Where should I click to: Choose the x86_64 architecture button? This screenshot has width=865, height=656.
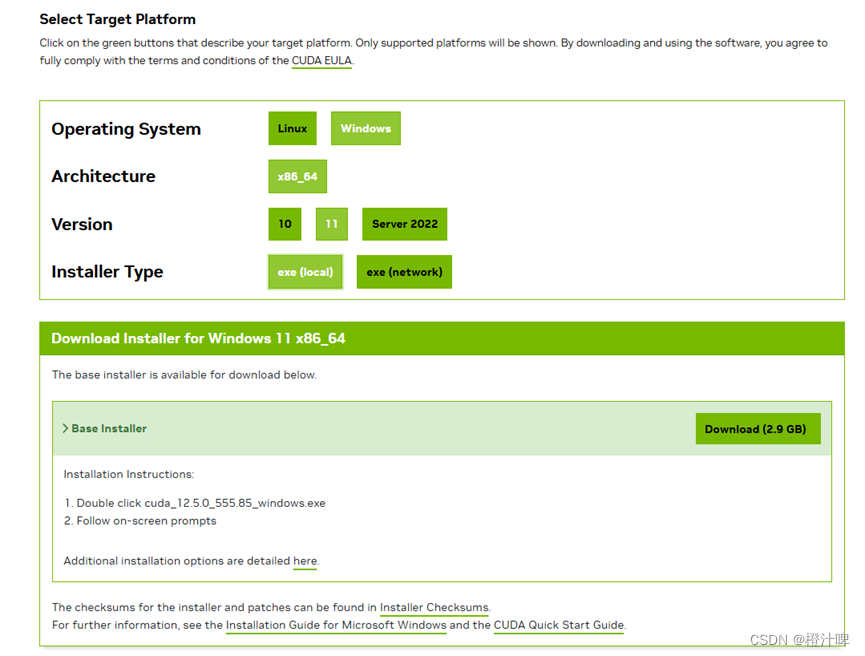click(x=297, y=177)
